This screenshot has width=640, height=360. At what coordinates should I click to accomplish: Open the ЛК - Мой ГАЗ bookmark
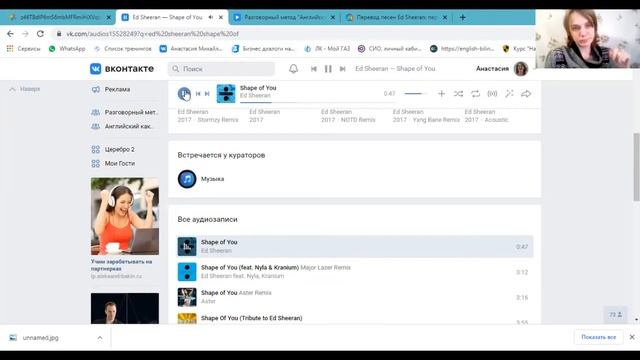pyautogui.click(x=327, y=49)
